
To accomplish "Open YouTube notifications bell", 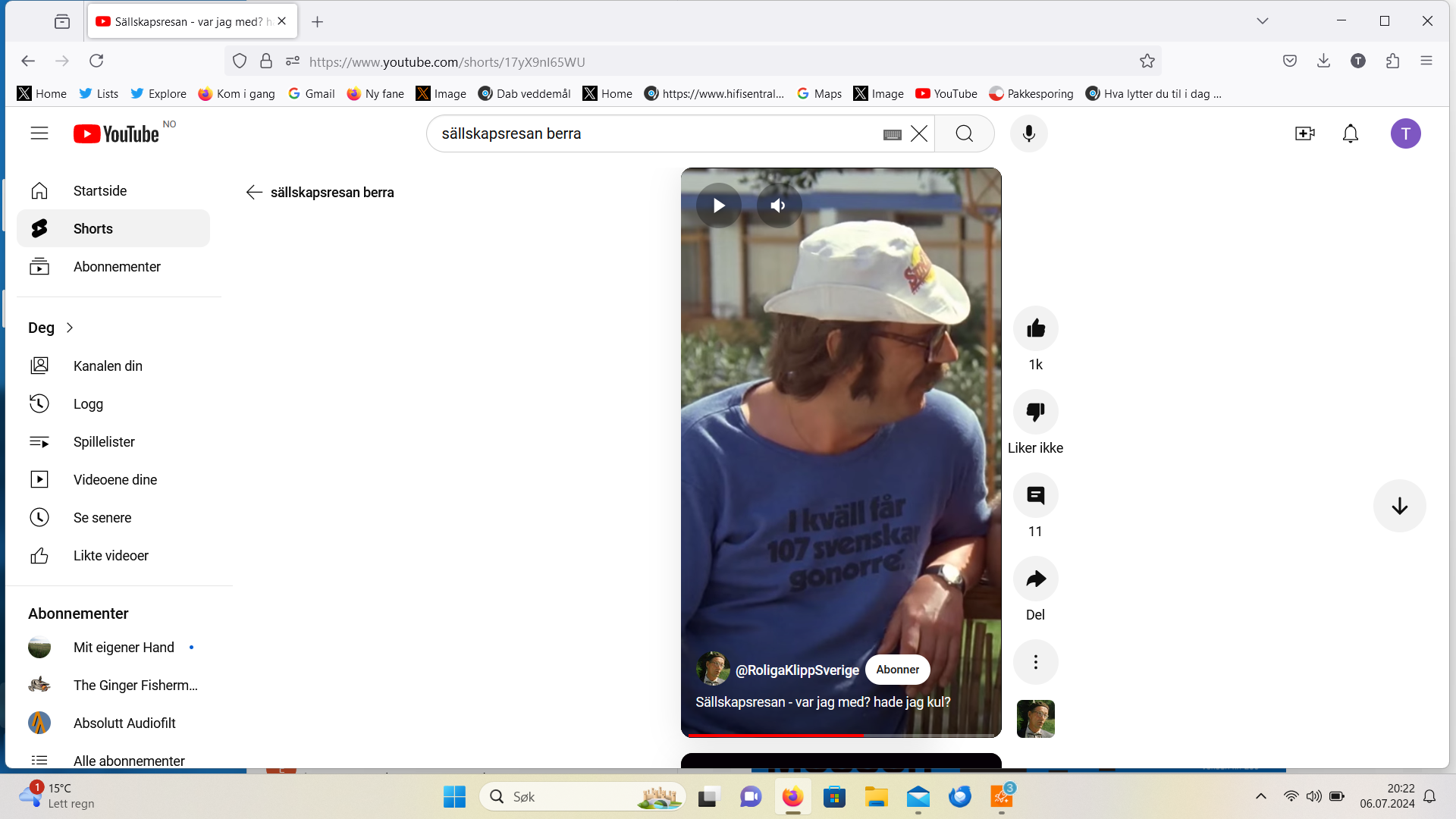I will (1350, 133).
